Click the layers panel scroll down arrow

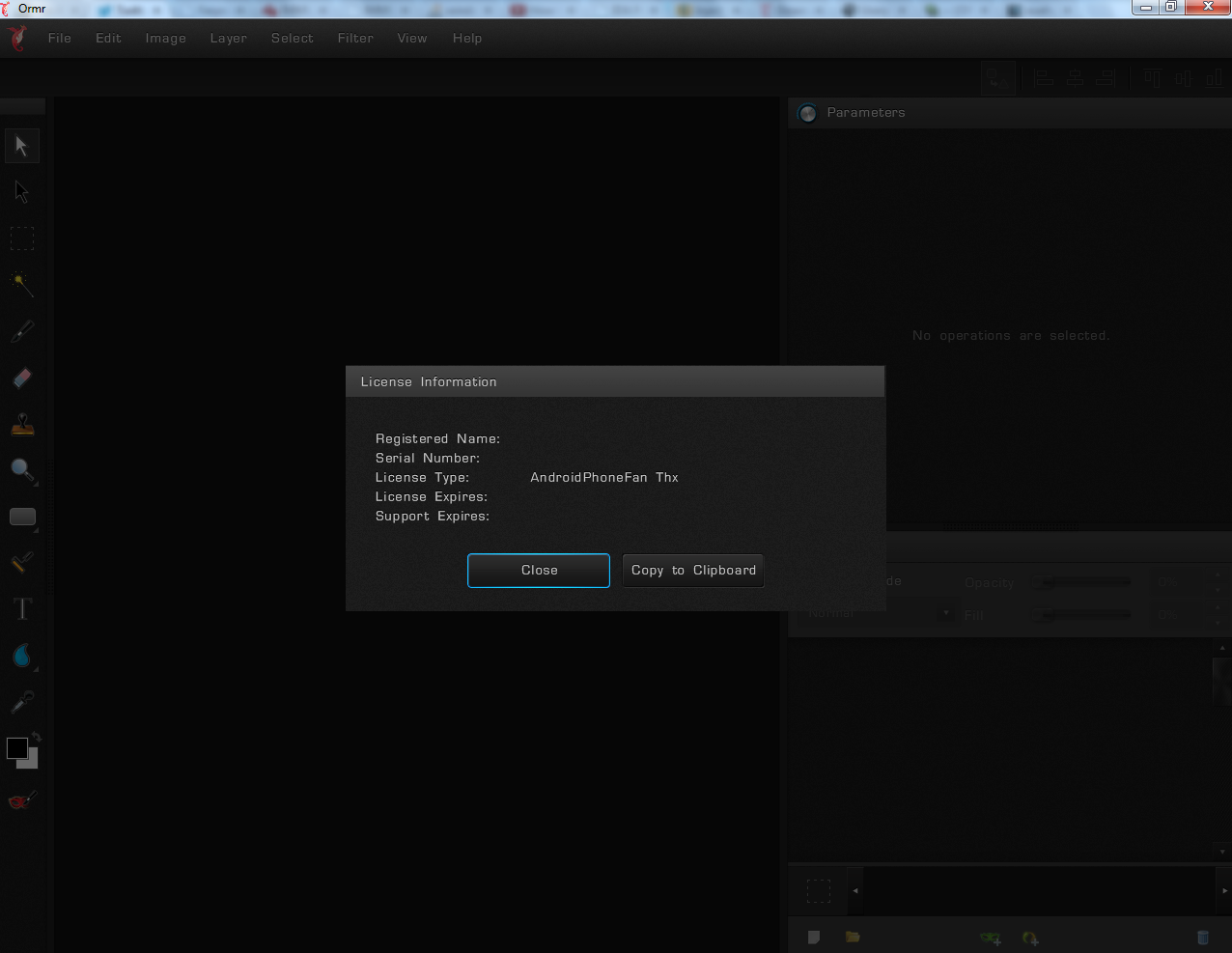1222,852
